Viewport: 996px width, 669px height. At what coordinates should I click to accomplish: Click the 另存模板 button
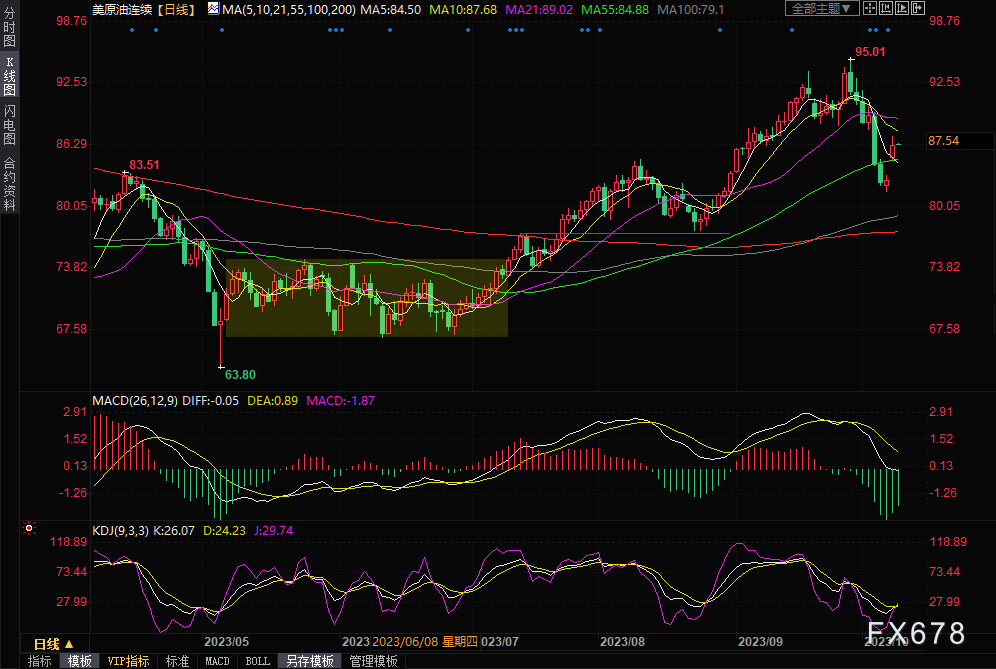tap(309, 661)
